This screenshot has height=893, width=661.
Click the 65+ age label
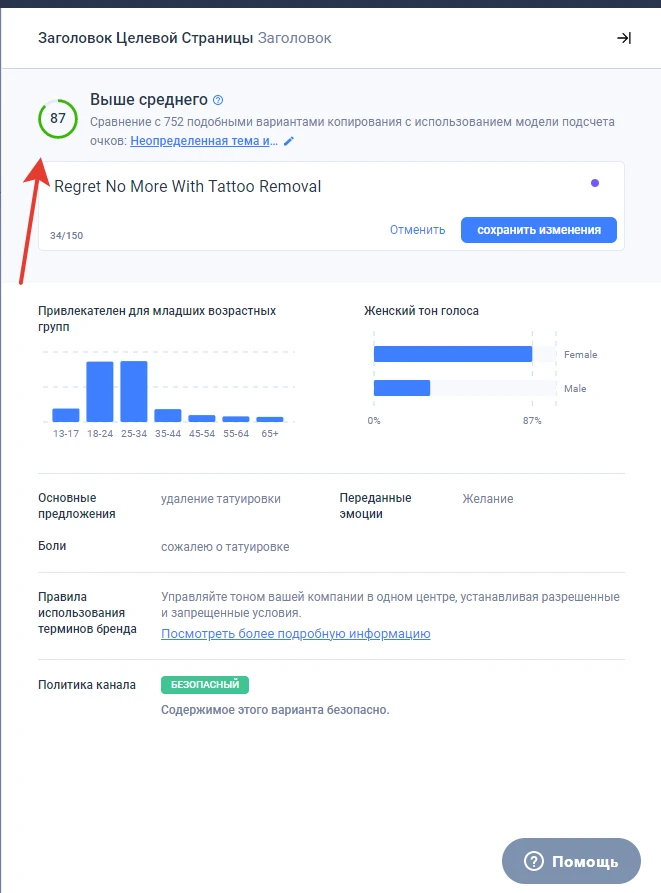[270, 433]
